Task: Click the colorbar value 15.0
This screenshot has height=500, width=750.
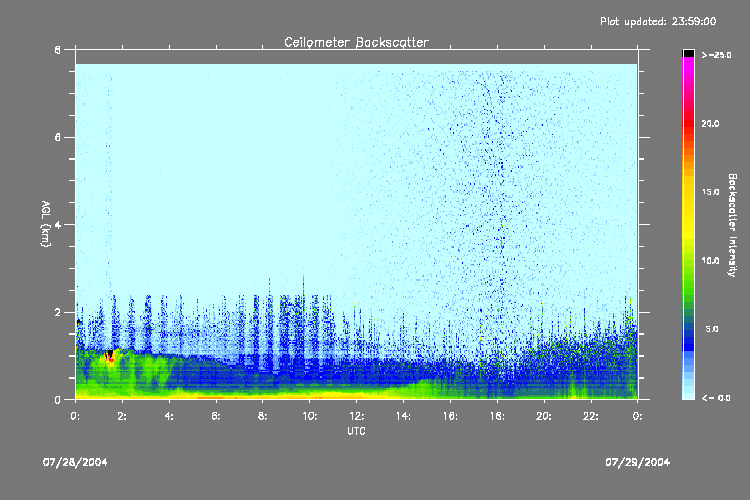Action: pos(710,192)
